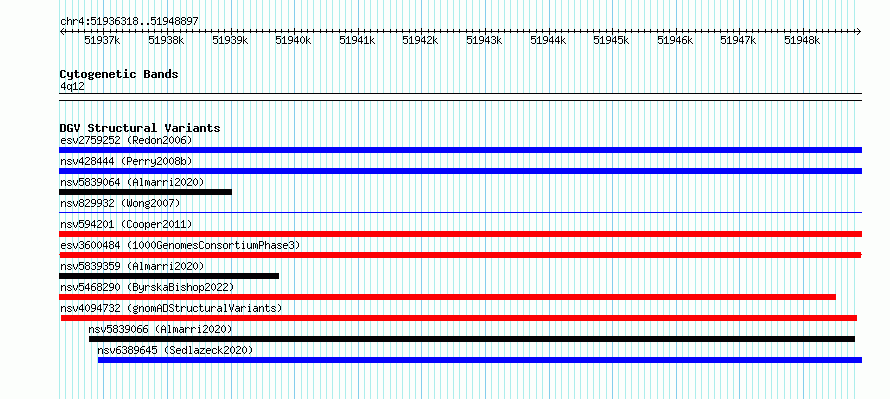The image size is (890, 399).
Task: Click the nsv5839064 (Almarri2020) label
Action: coord(132,182)
